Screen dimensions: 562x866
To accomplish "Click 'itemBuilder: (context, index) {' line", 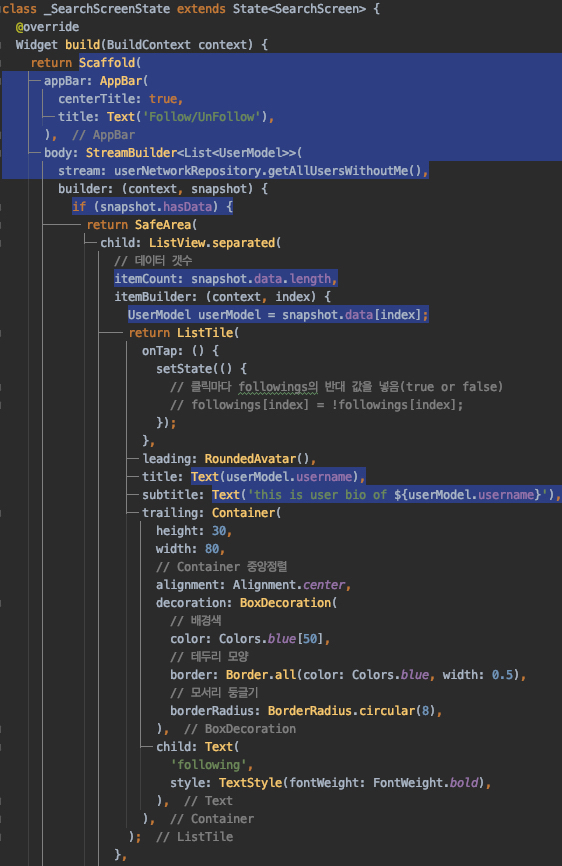I will (222, 297).
